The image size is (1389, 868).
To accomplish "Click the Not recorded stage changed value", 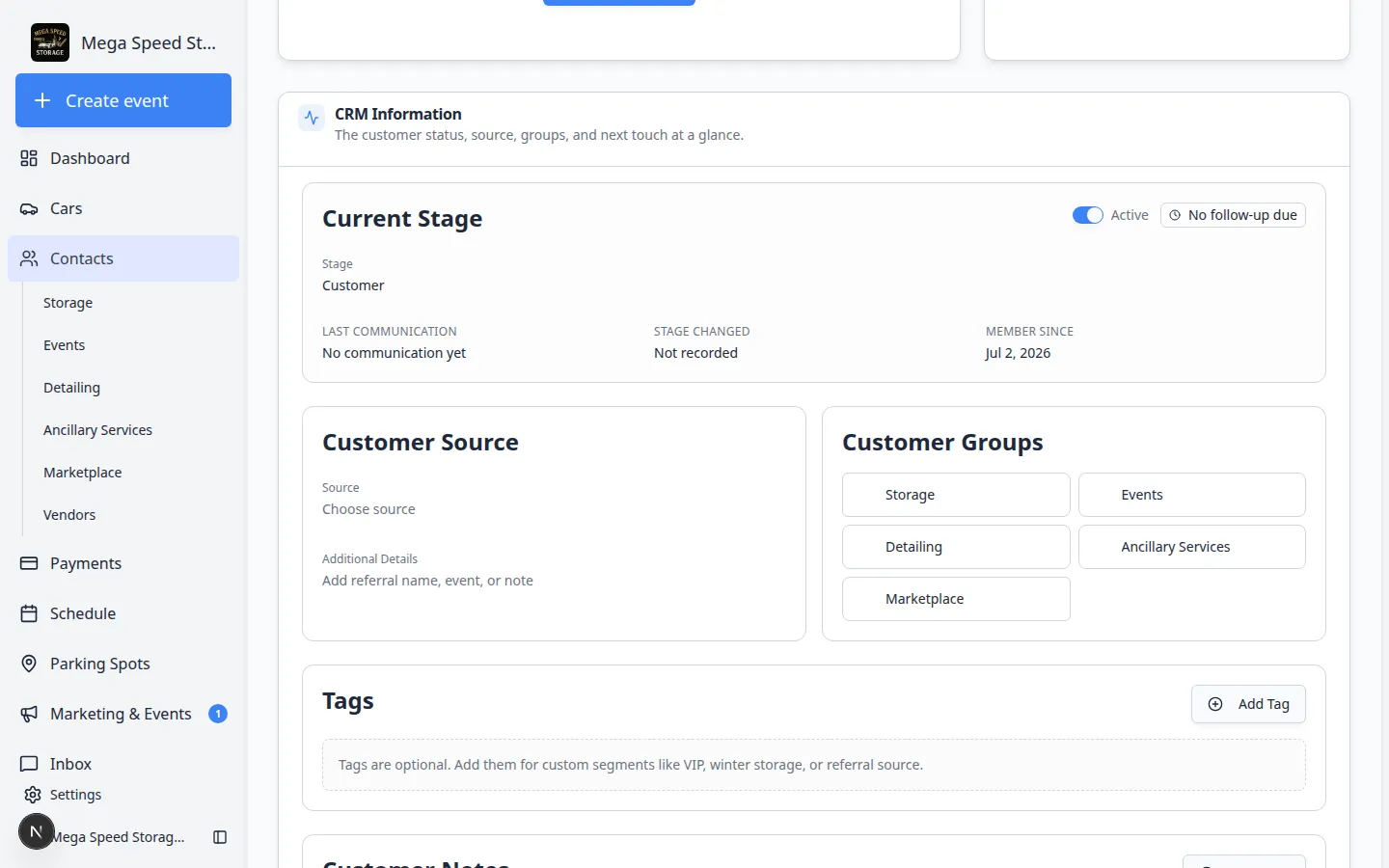I will pyautogui.click(x=695, y=353).
